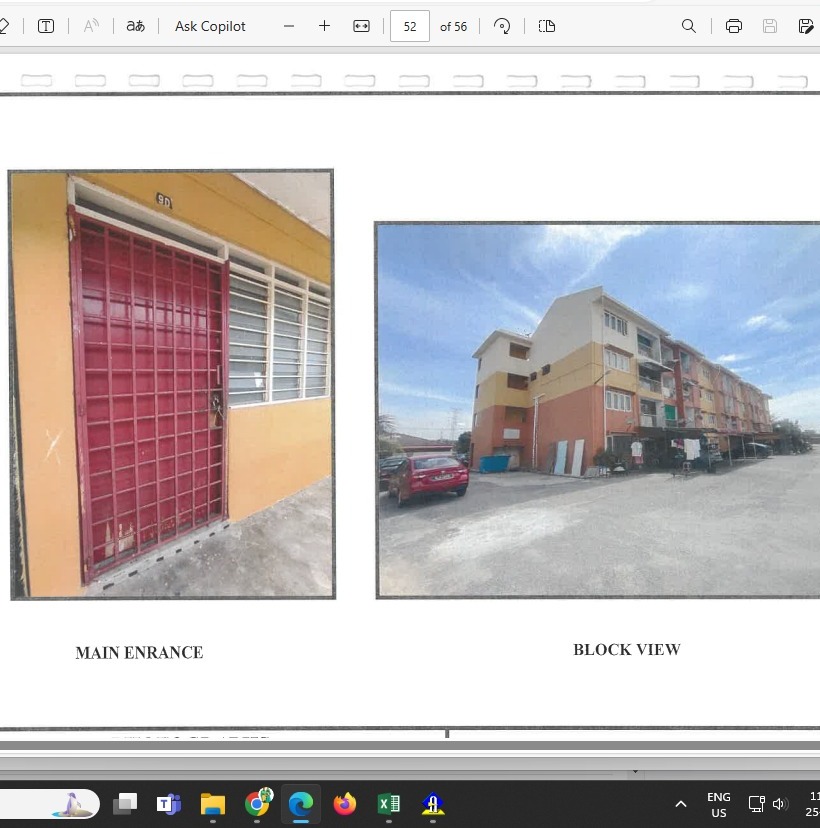Toggle the page view layout

pyautogui.click(x=546, y=26)
